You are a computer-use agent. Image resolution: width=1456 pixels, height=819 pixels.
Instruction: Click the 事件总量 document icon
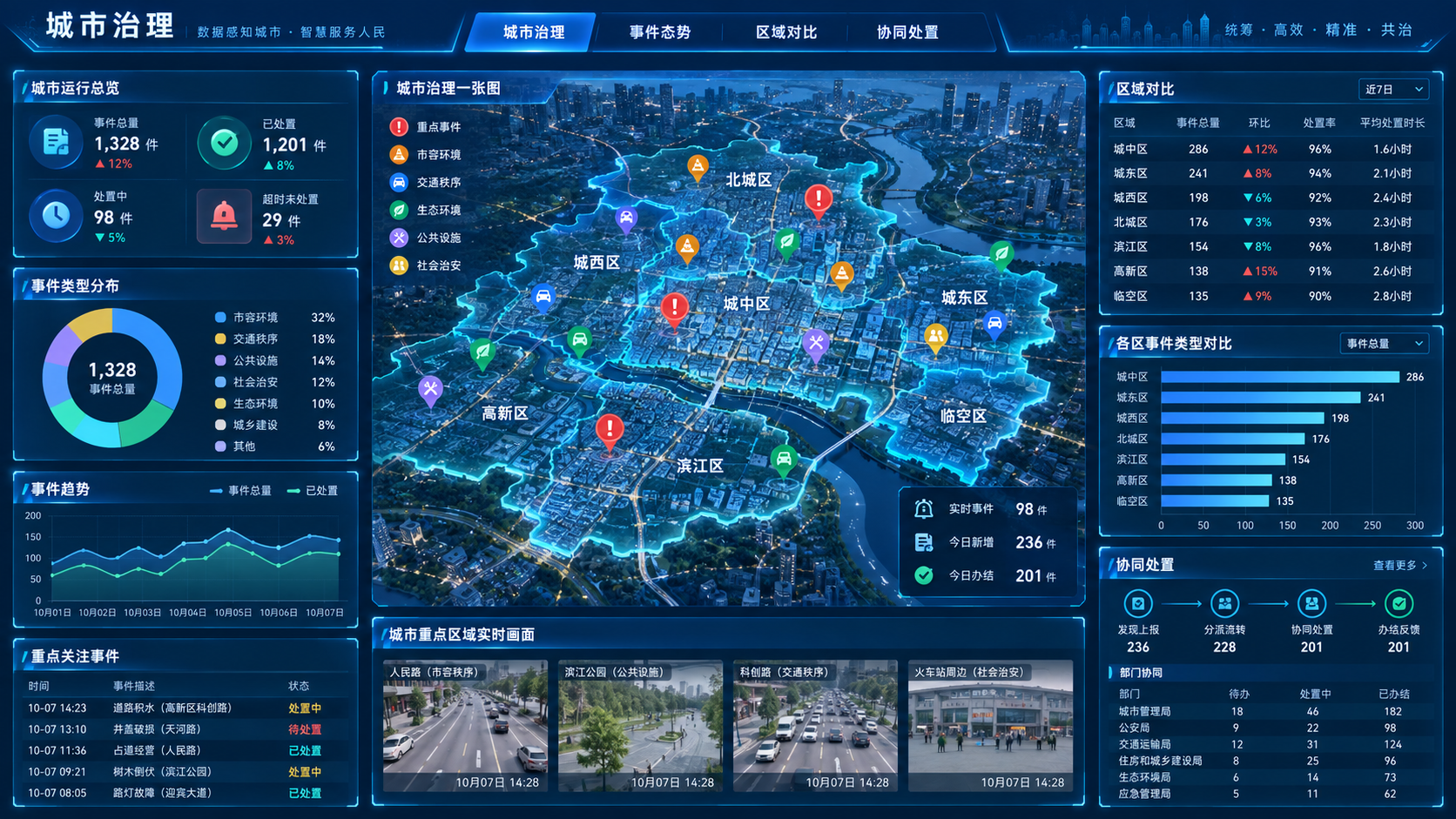point(56,142)
